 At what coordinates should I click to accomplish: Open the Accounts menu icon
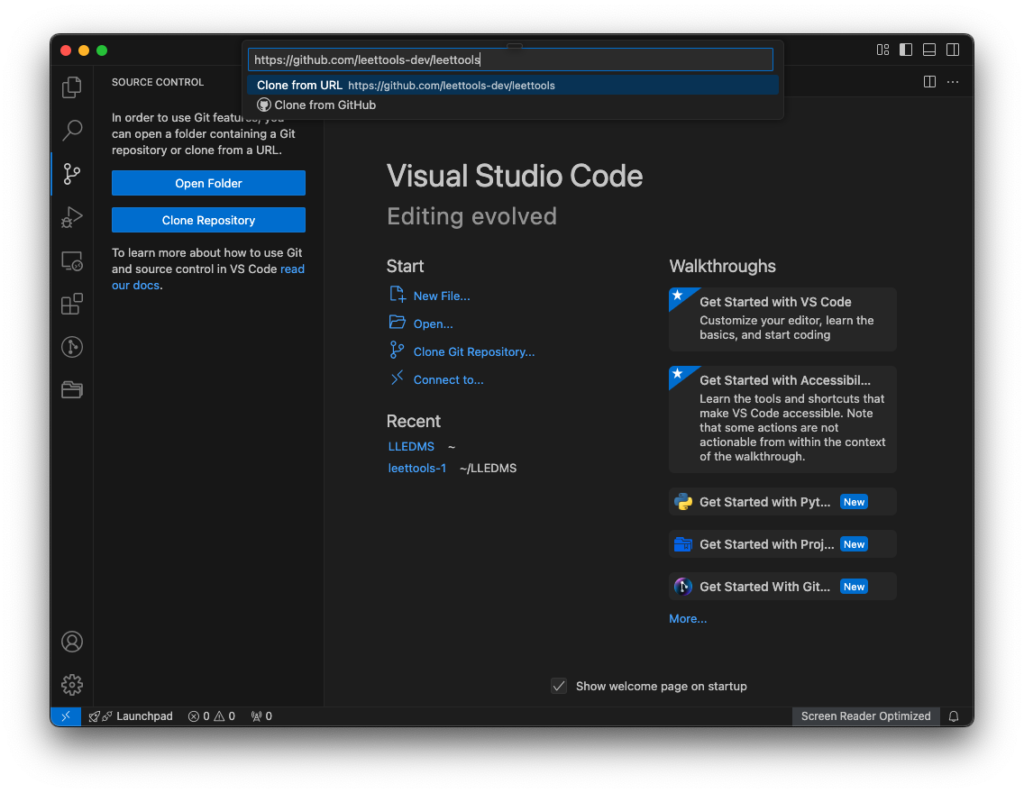click(72, 641)
